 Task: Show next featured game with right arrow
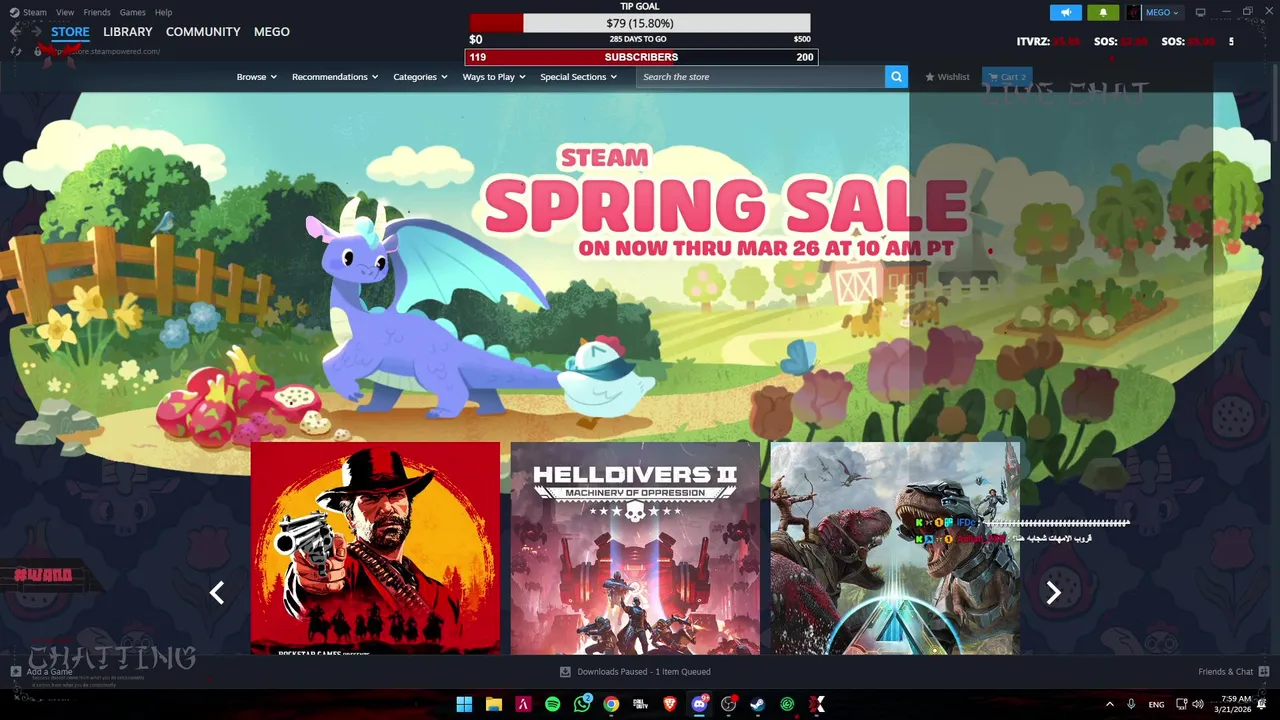(x=1053, y=593)
